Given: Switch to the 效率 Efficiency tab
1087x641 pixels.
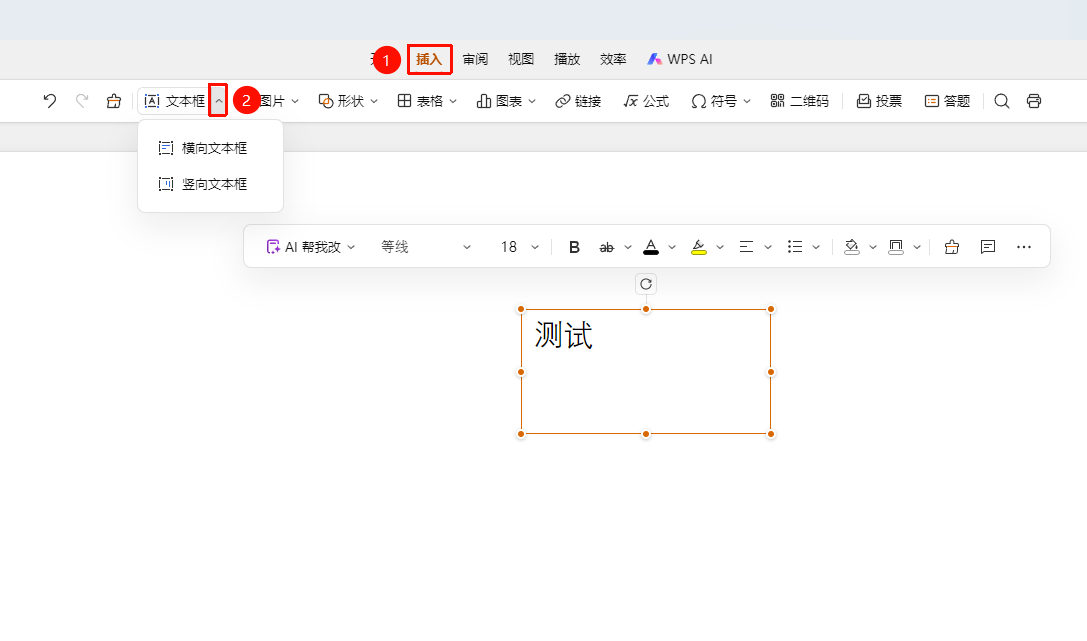Looking at the screenshot, I should (x=613, y=59).
